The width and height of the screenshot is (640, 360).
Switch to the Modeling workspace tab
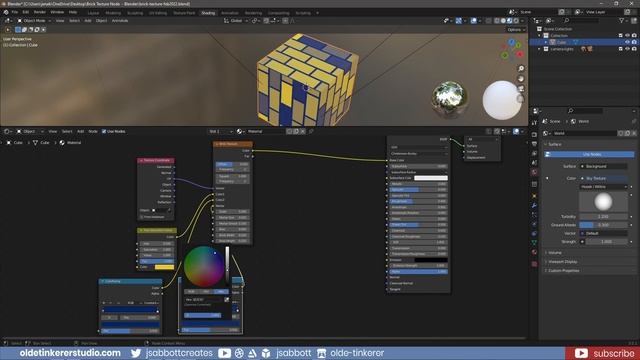click(113, 13)
